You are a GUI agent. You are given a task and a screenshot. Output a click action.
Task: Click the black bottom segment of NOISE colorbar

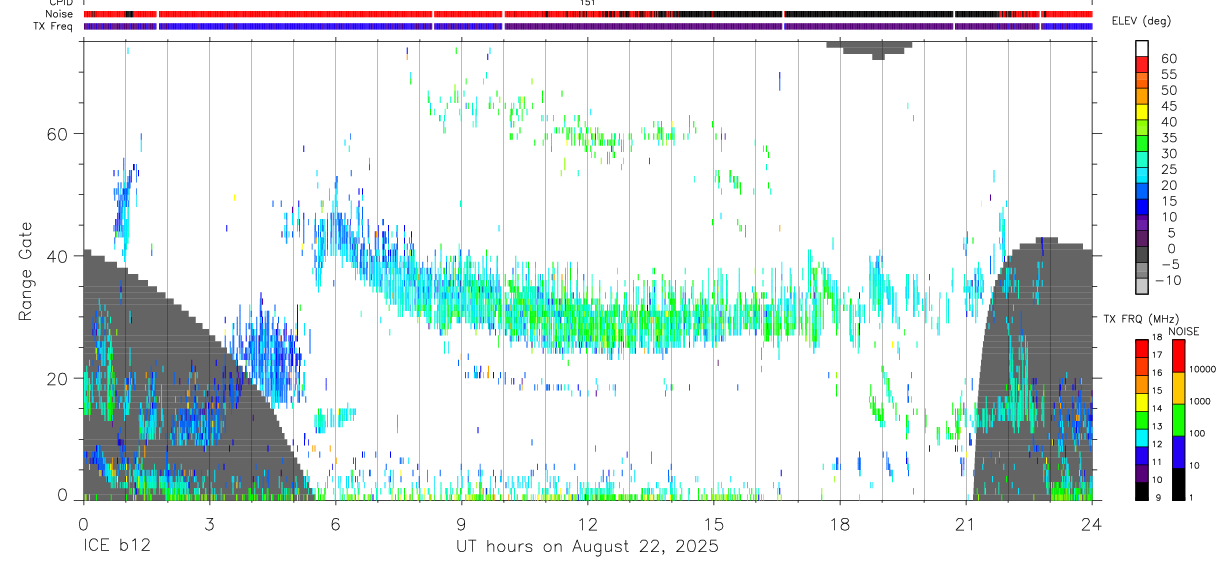(x=1179, y=483)
